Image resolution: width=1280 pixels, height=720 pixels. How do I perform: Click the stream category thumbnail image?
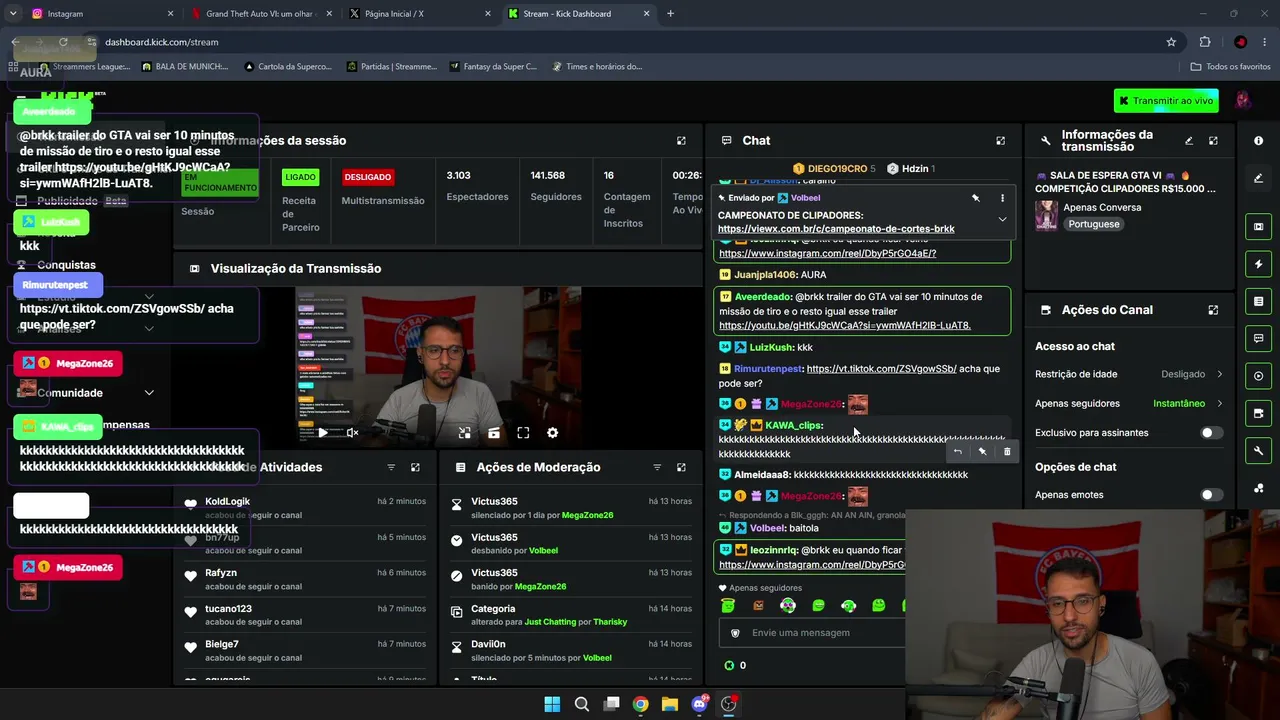pyautogui.click(x=1046, y=215)
